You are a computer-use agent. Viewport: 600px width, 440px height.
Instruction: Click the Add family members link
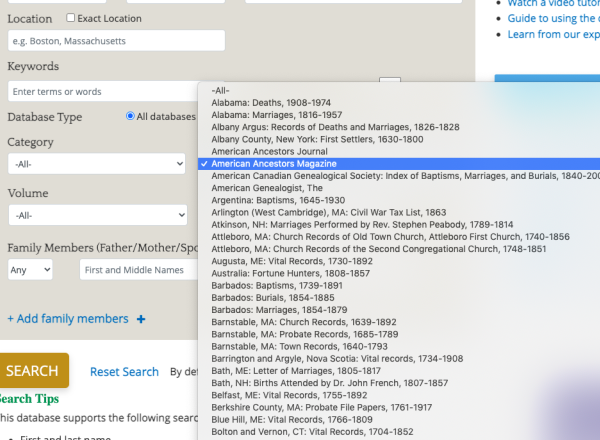(68, 319)
